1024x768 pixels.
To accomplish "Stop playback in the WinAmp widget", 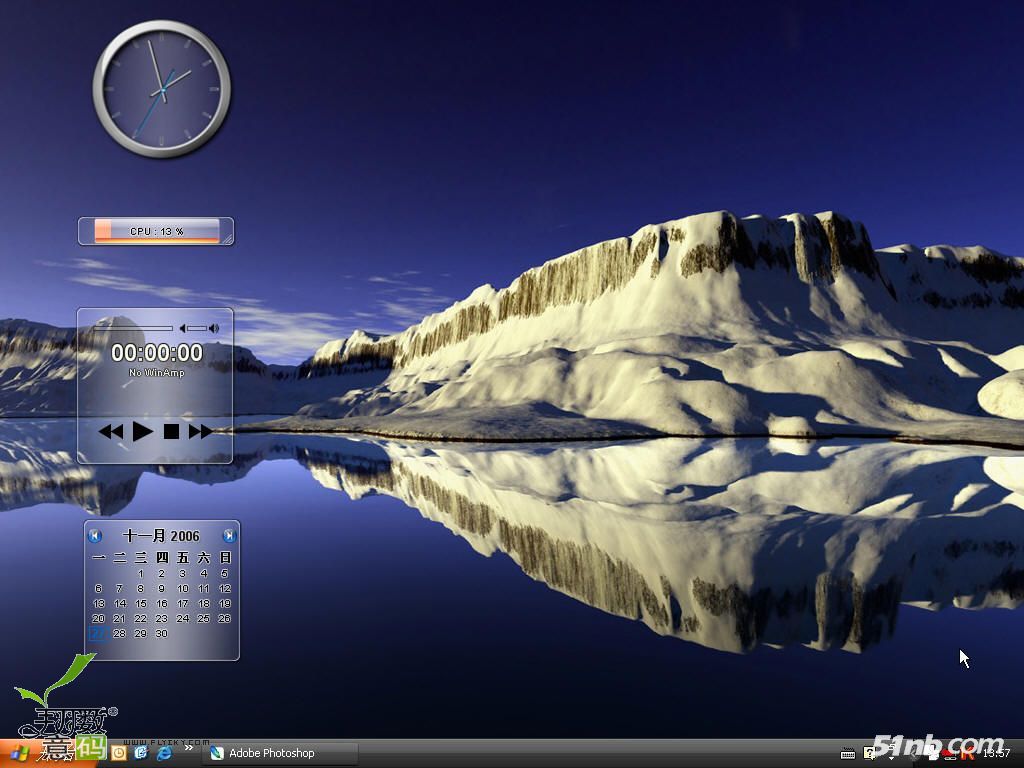I will (171, 431).
